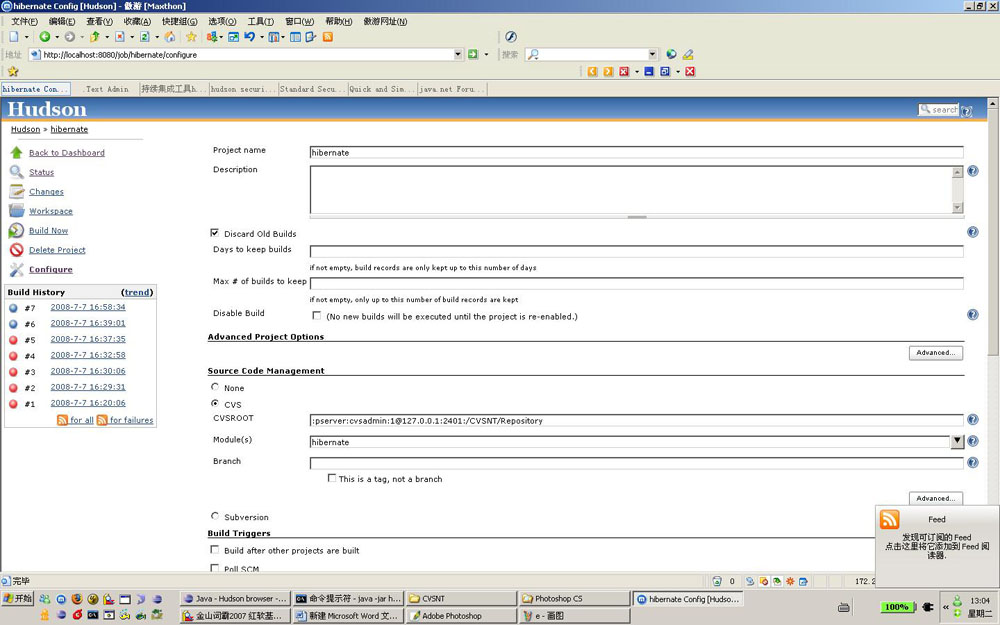Open the help icon for the Branch field
Screen dimensions: 1000x625
click(973, 462)
